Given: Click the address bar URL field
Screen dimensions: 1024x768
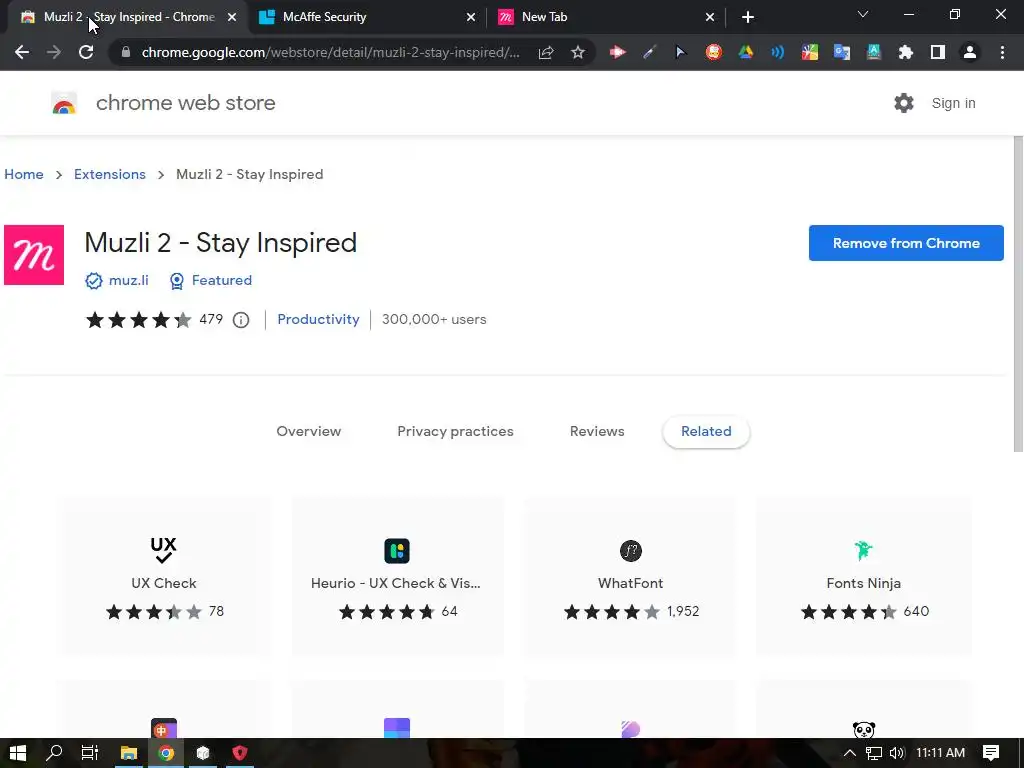Looking at the screenshot, I should coord(330,52).
